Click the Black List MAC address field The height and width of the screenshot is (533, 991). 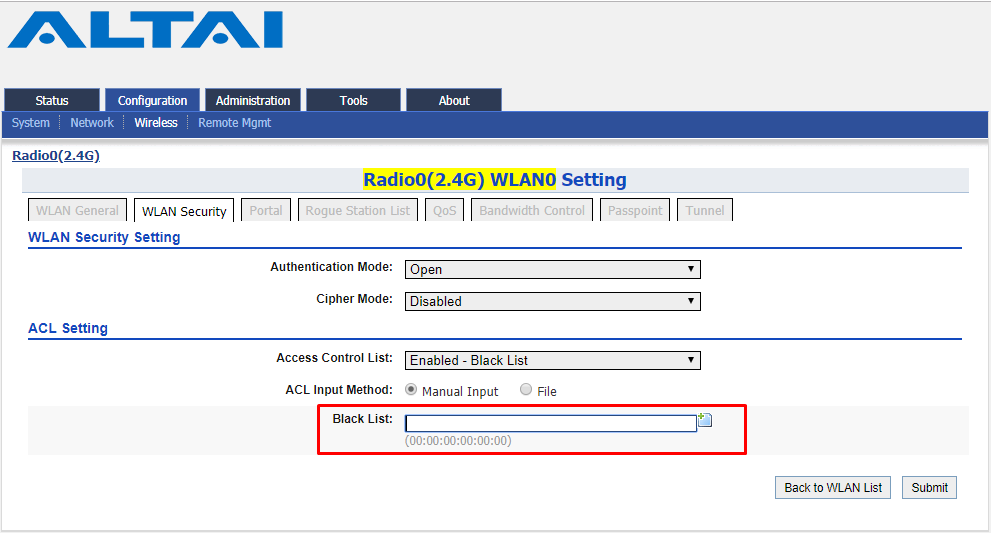tap(550, 423)
